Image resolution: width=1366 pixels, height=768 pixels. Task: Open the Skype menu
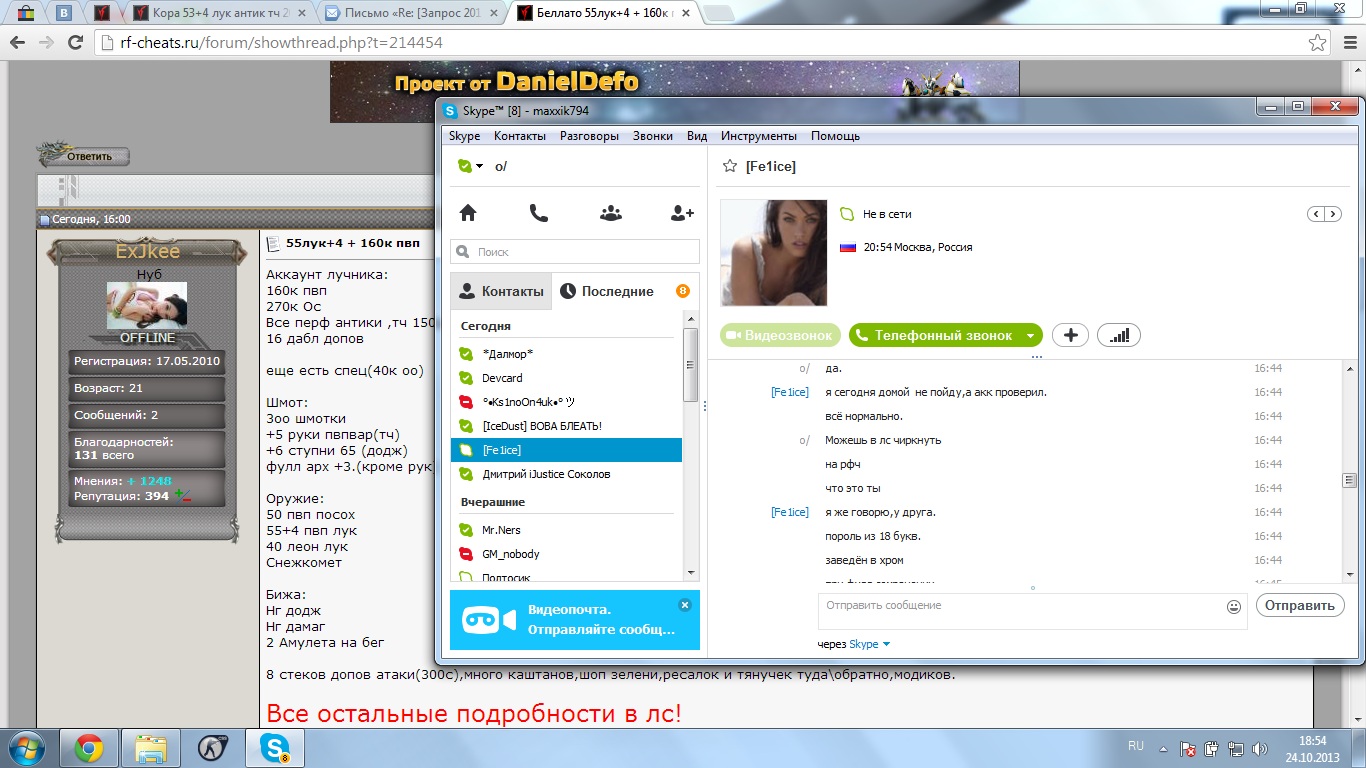(x=464, y=136)
